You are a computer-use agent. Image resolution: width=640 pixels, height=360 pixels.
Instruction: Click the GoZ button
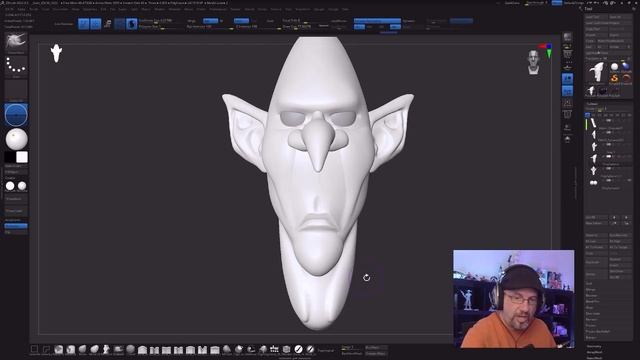pos(591,47)
